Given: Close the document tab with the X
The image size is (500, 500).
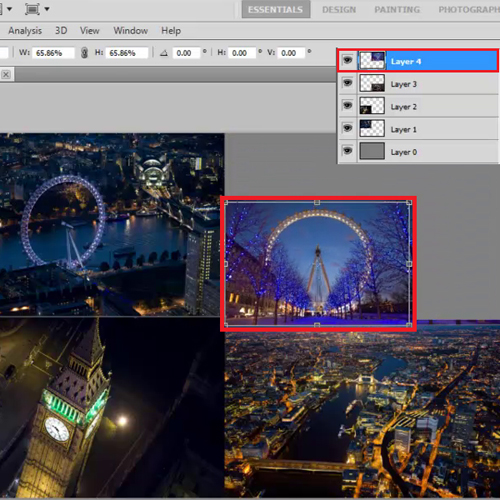Looking at the screenshot, I should (6, 75).
